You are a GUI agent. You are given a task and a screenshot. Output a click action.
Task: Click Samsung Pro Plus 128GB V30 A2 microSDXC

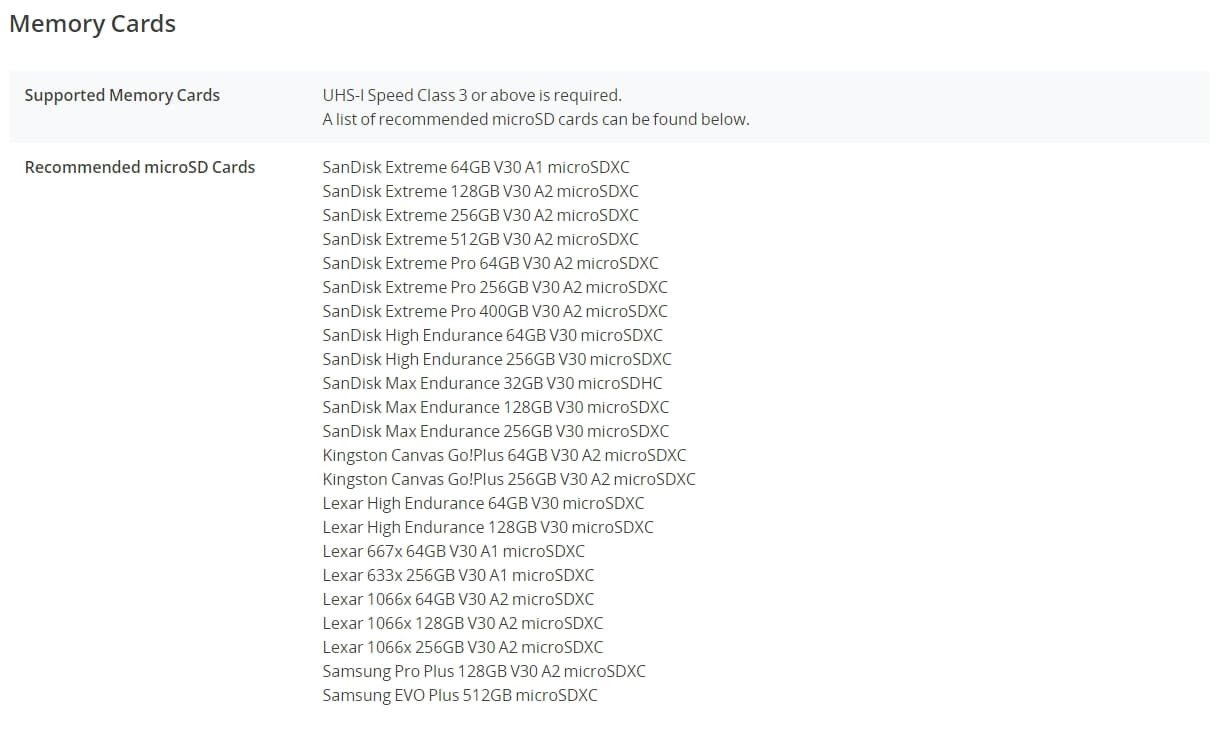(x=484, y=671)
